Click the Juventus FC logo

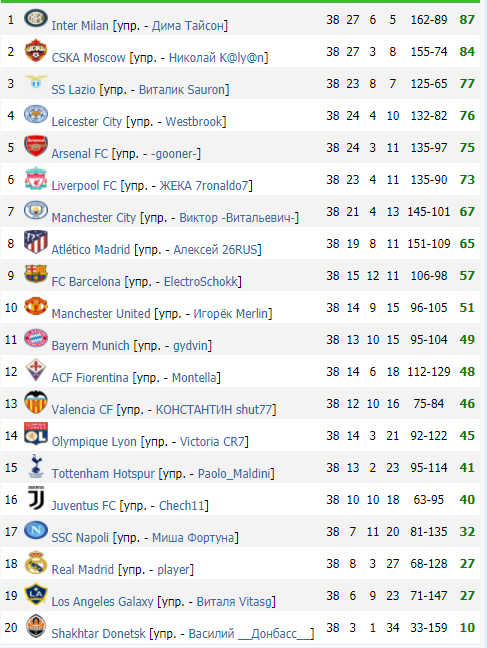pos(36,498)
